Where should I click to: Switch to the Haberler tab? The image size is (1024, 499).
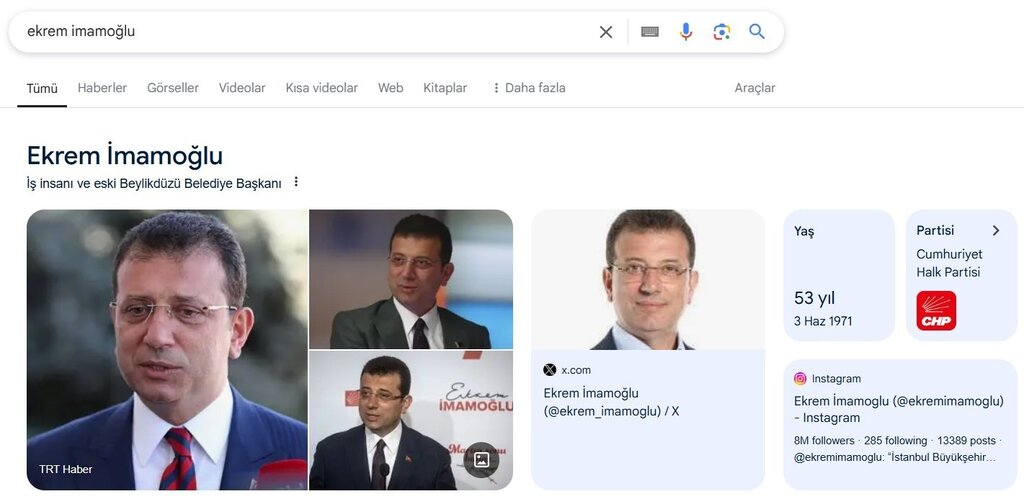[102, 88]
